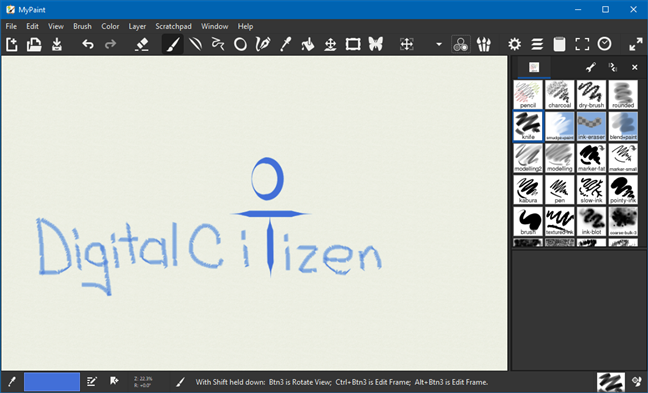Click the status bar eyedropper icon
648x393 pixels.
12,382
